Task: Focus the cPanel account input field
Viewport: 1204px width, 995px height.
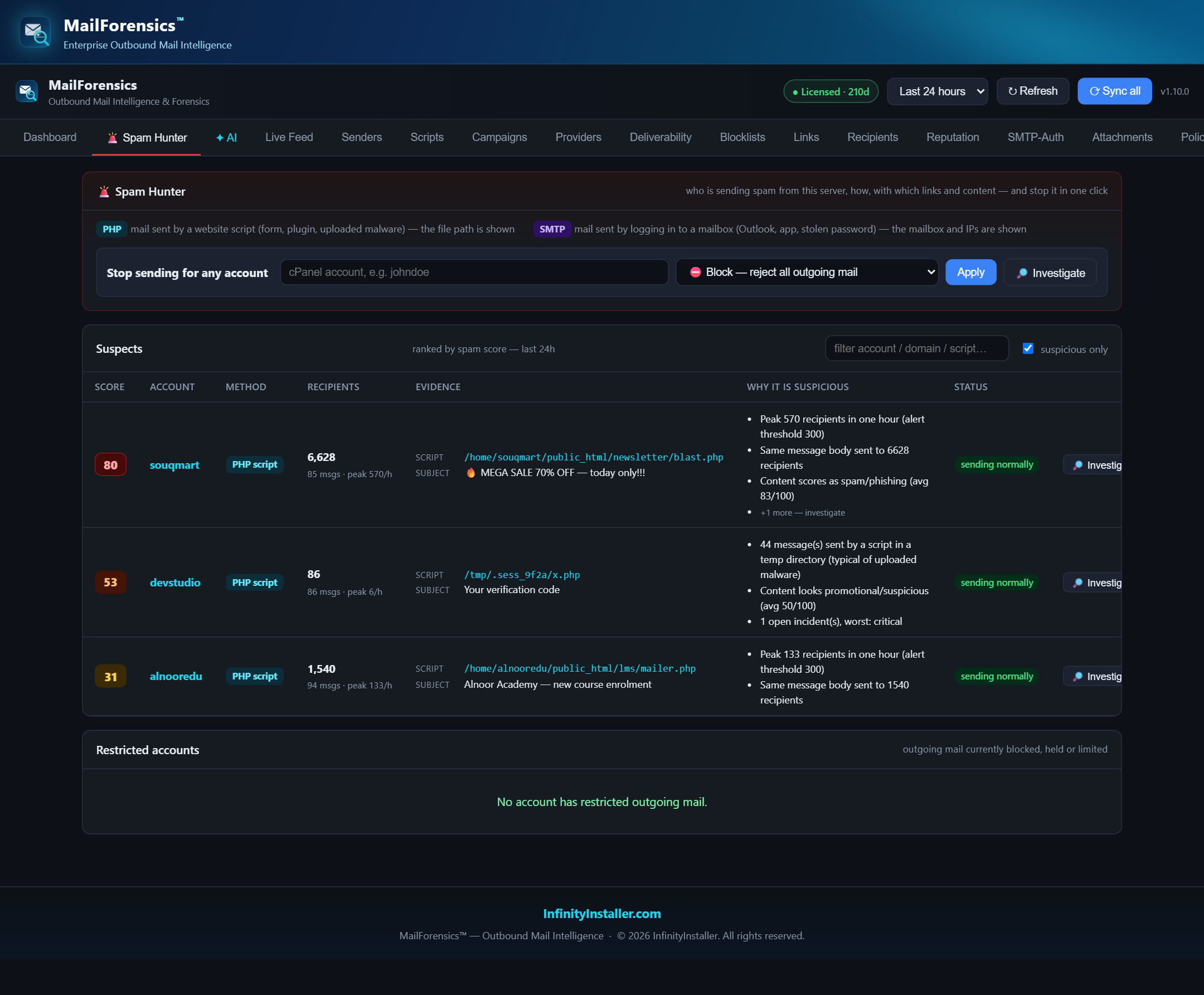Action: coord(474,272)
